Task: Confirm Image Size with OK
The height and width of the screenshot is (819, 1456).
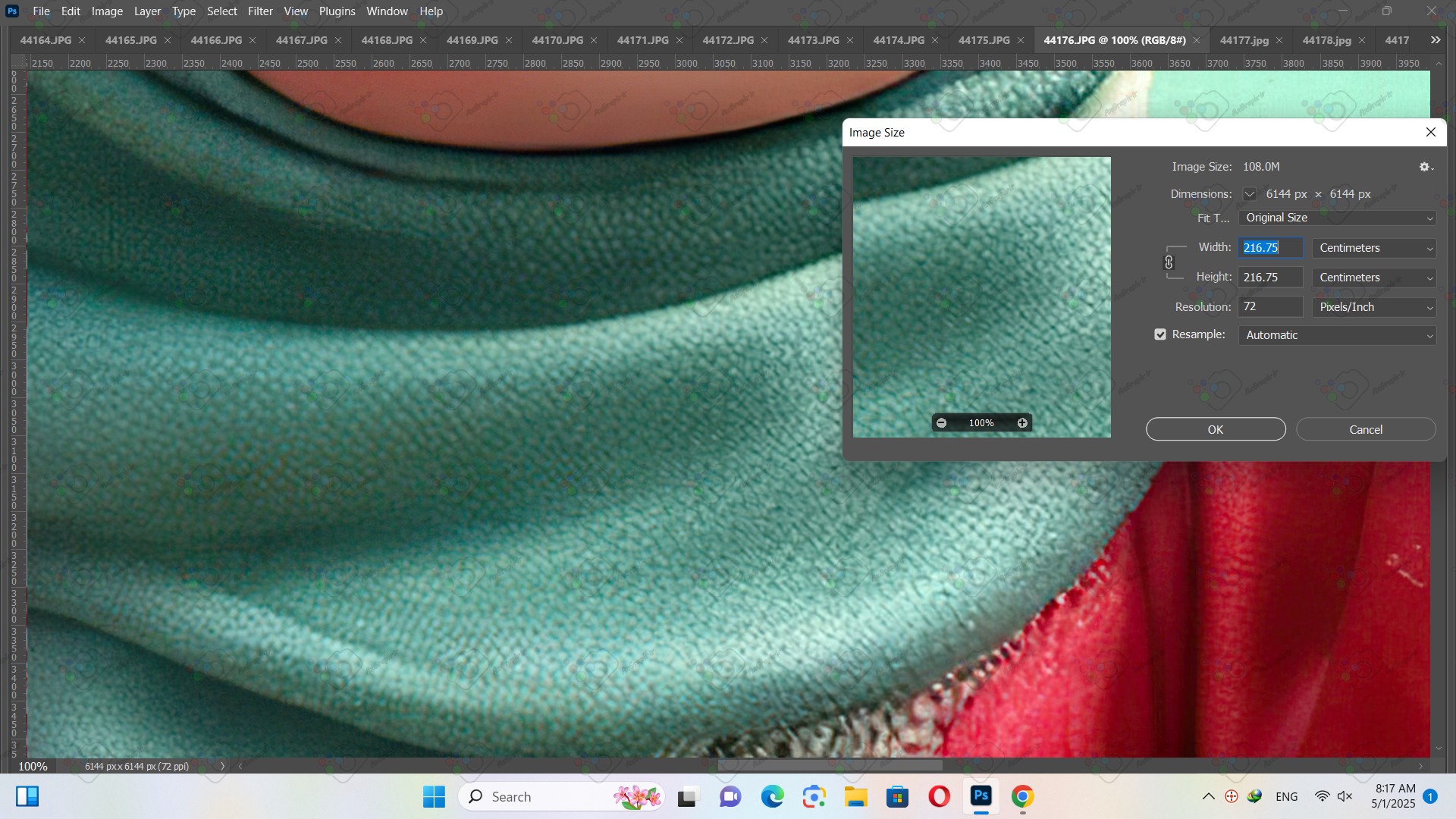Action: (1216, 429)
